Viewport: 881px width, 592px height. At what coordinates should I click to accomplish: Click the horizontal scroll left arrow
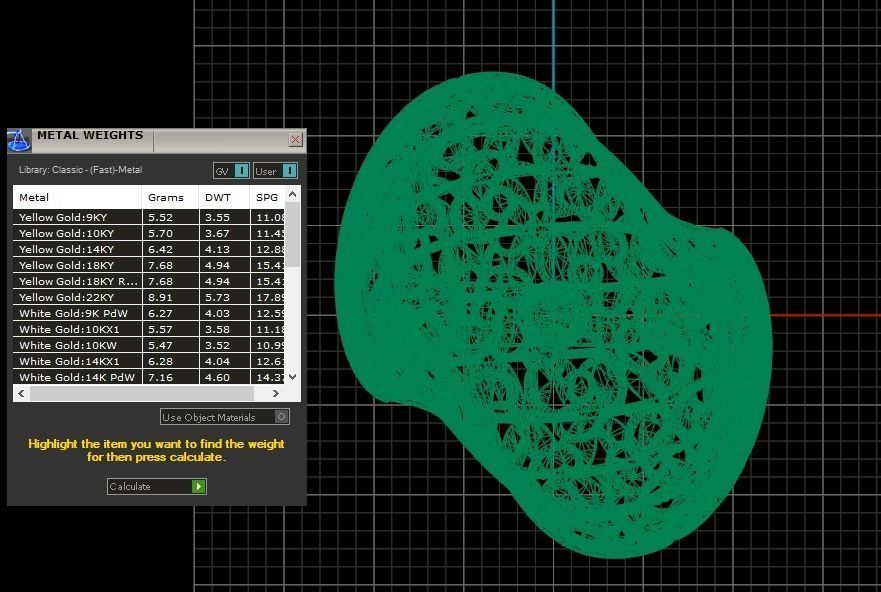tap(21, 393)
